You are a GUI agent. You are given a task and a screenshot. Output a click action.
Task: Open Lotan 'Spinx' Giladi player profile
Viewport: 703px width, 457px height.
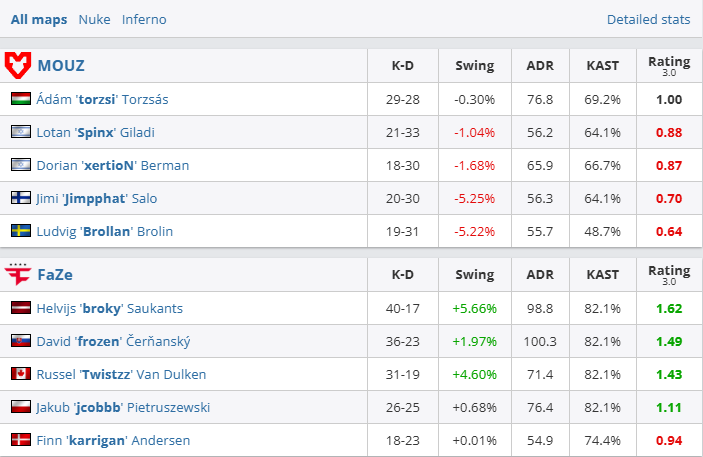tap(96, 132)
